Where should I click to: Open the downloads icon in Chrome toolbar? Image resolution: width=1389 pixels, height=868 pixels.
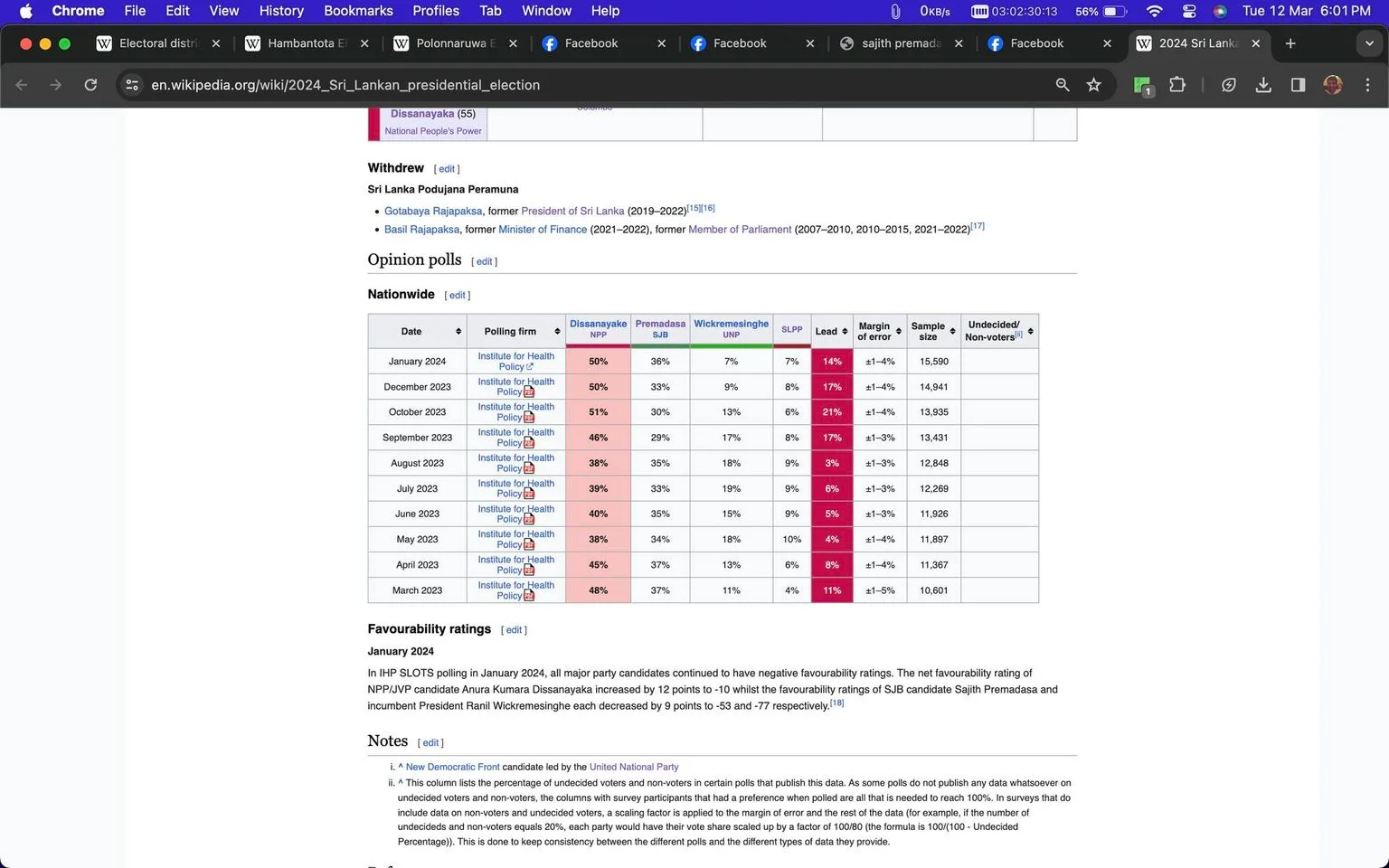[x=1263, y=85]
